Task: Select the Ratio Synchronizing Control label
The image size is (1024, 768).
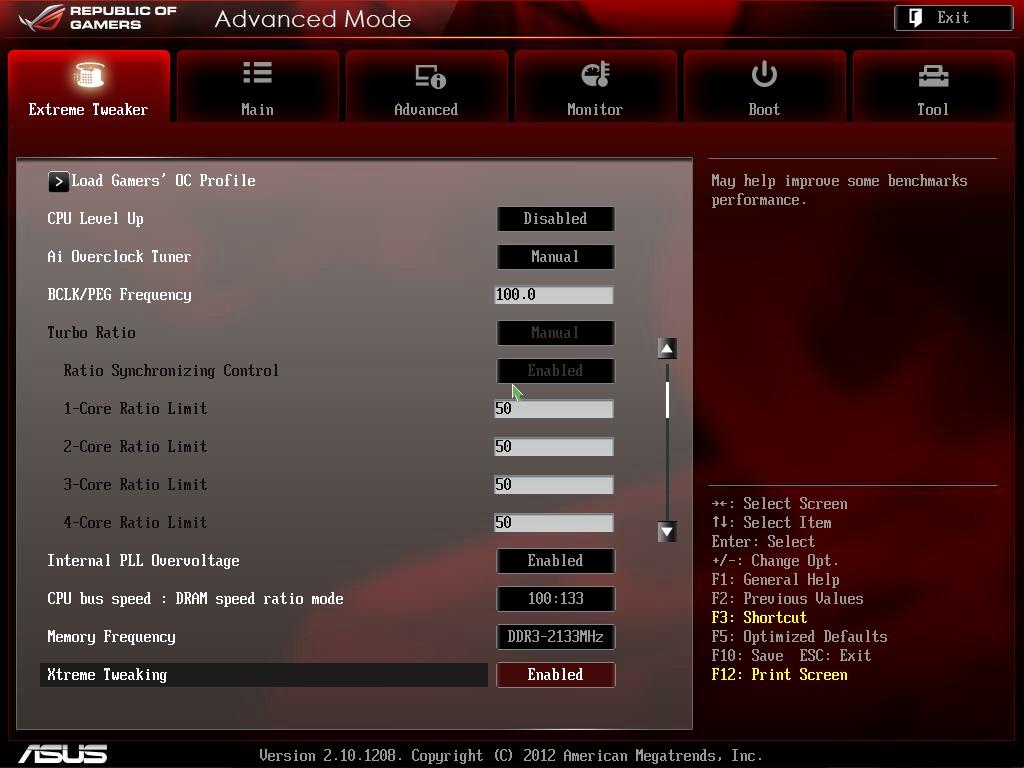Action: (171, 371)
